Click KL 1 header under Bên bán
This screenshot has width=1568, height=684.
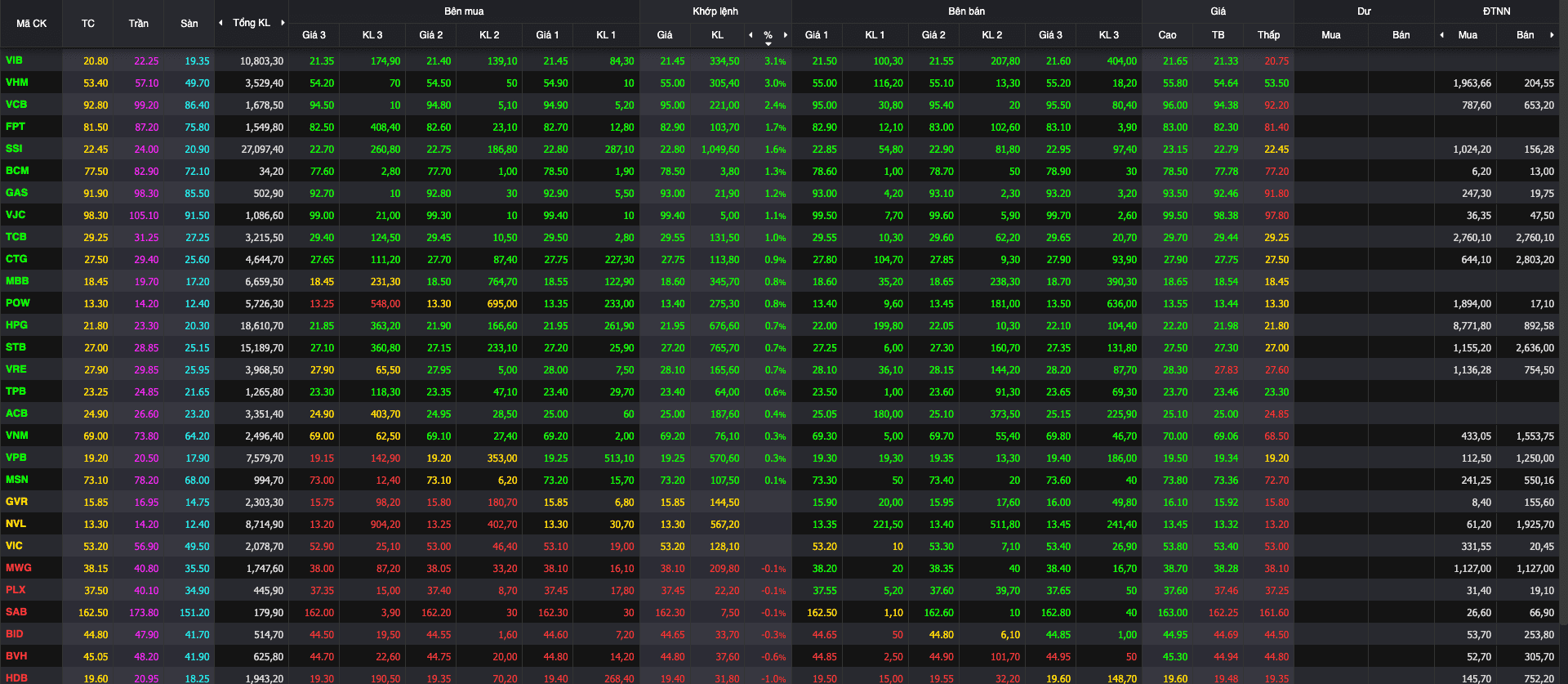tap(875, 35)
